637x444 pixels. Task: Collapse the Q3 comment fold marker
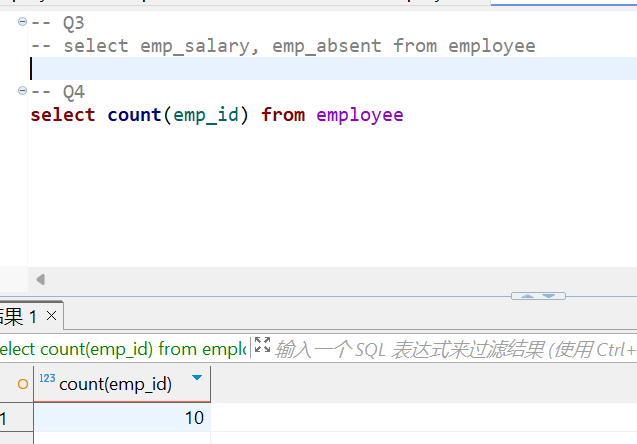click(22, 21)
